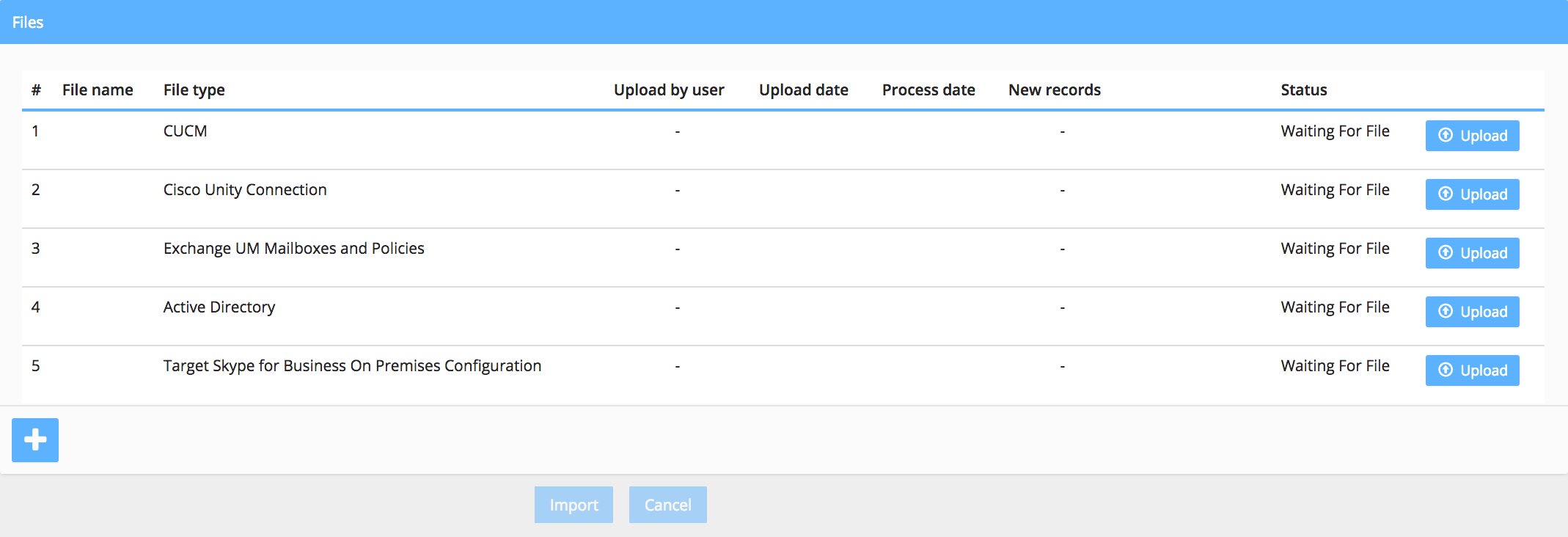The height and width of the screenshot is (537, 1568).
Task: Select the 'Cisco Unity Connection' cell
Action: [245, 190]
